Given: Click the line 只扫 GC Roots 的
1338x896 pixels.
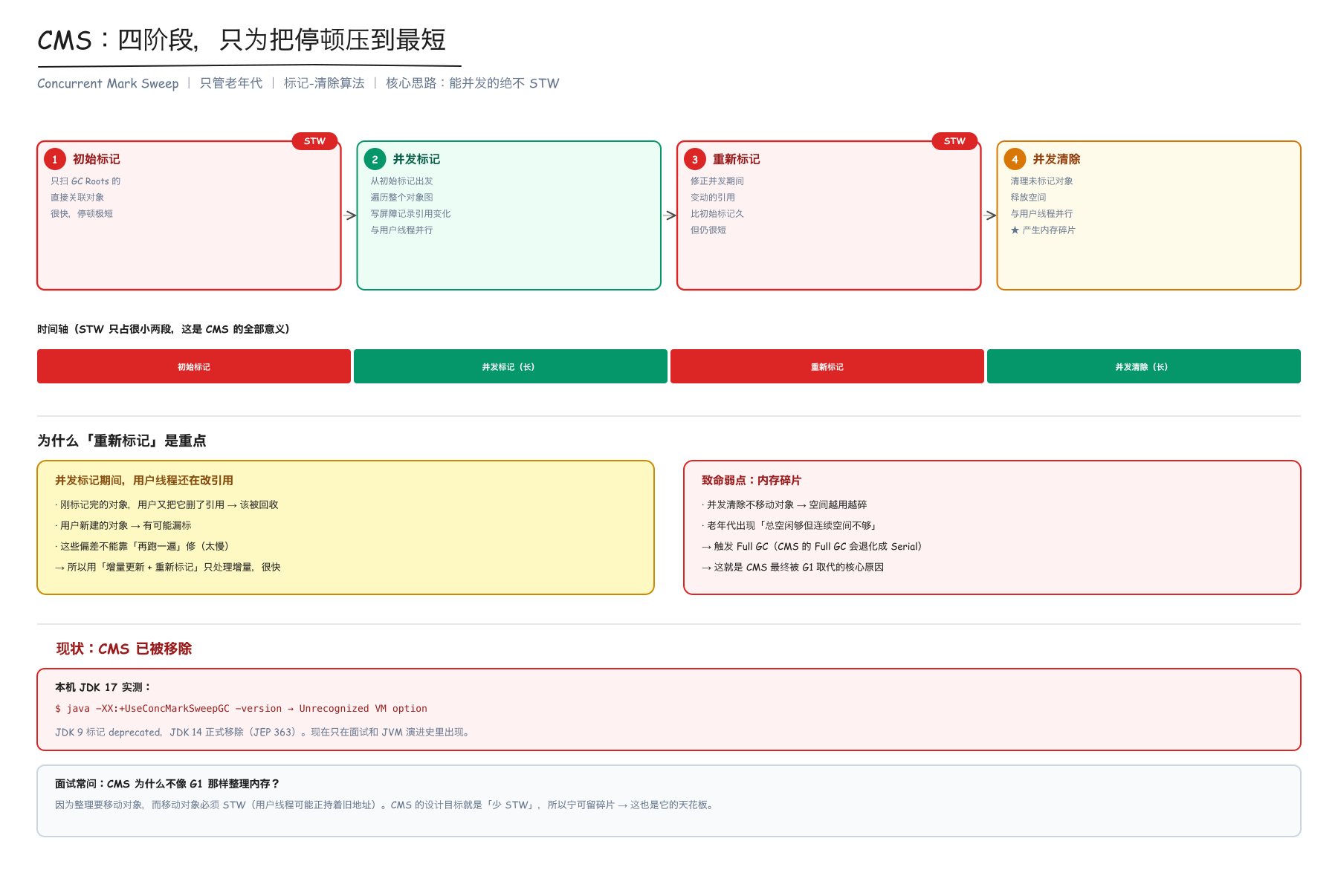Looking at the screenshot, I should coord(85,181).
